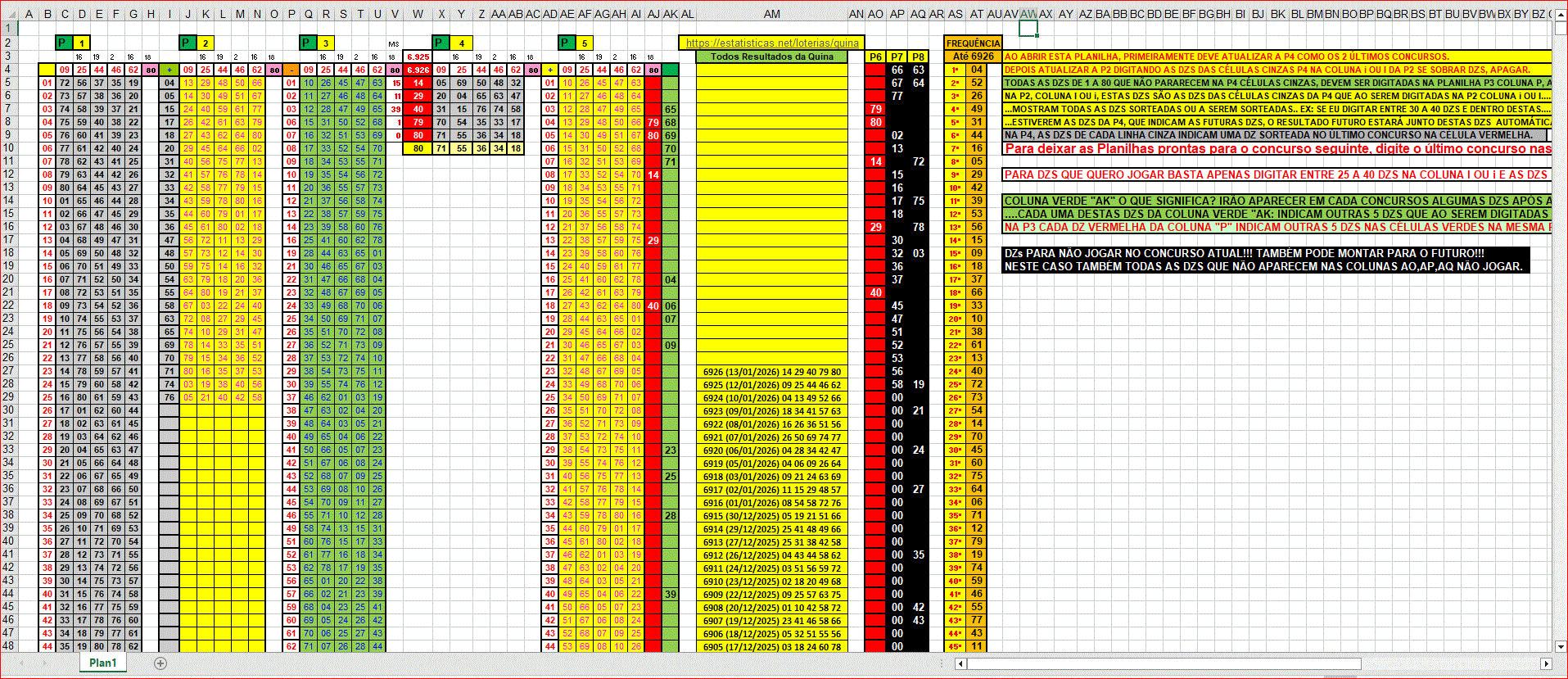Viewport: 1568px width, 679px height.
Task: Select the column AM header
Action: tap(771, 14)
